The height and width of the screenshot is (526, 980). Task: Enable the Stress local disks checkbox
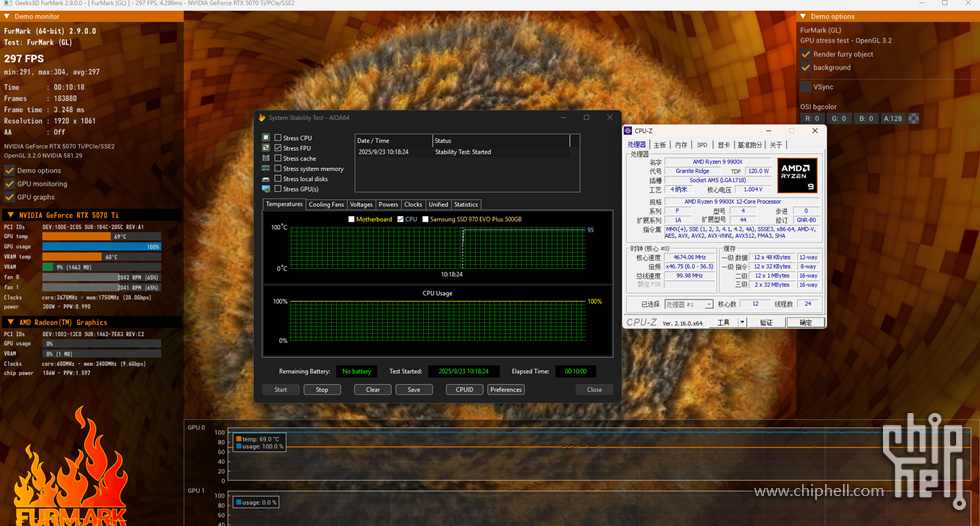278,179
